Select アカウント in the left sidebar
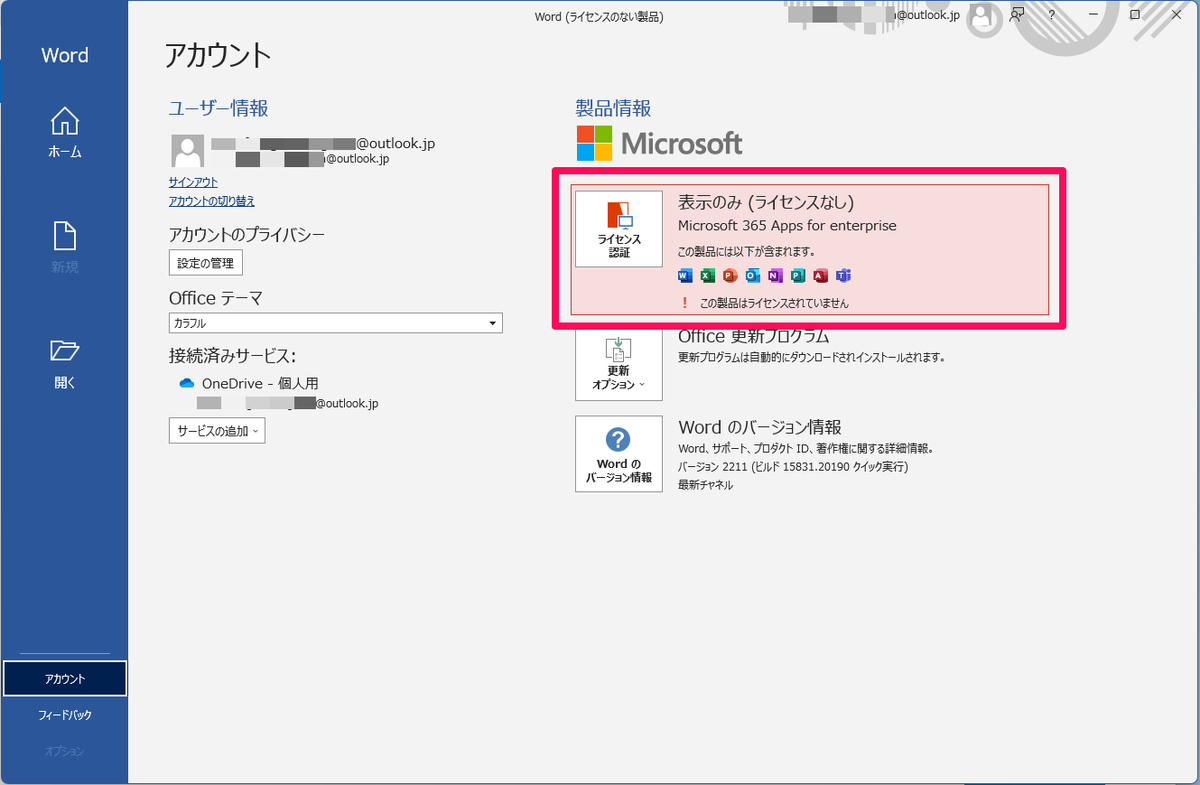 [65, 679]
